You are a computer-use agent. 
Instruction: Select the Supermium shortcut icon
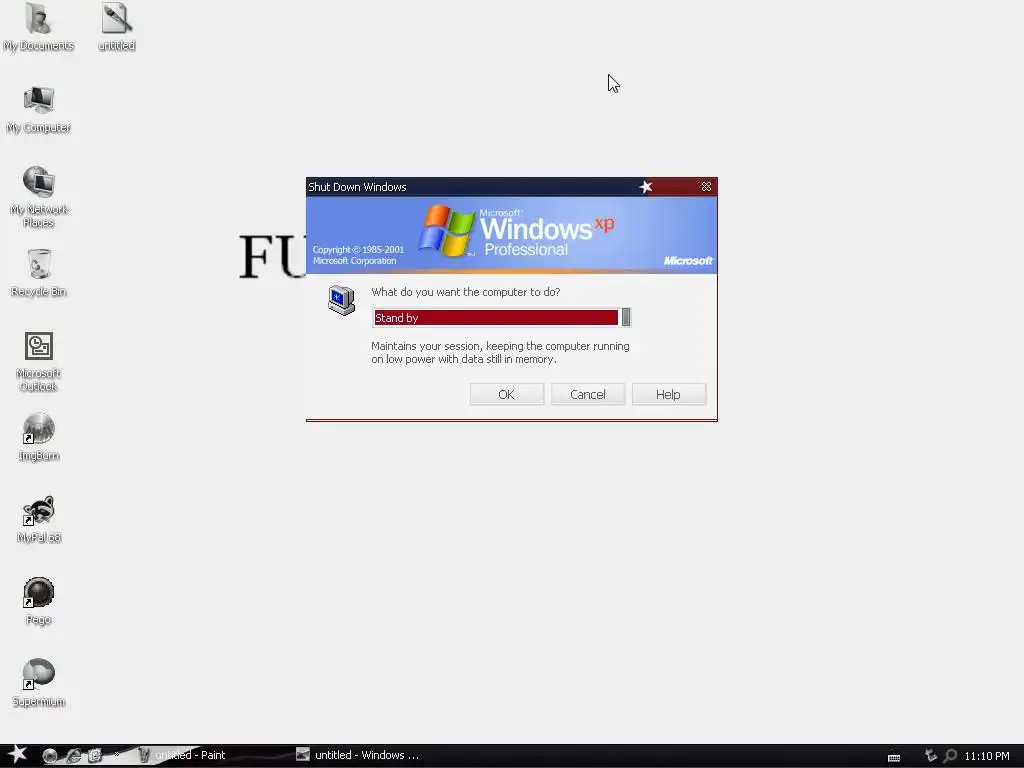[x=39, y=683]
